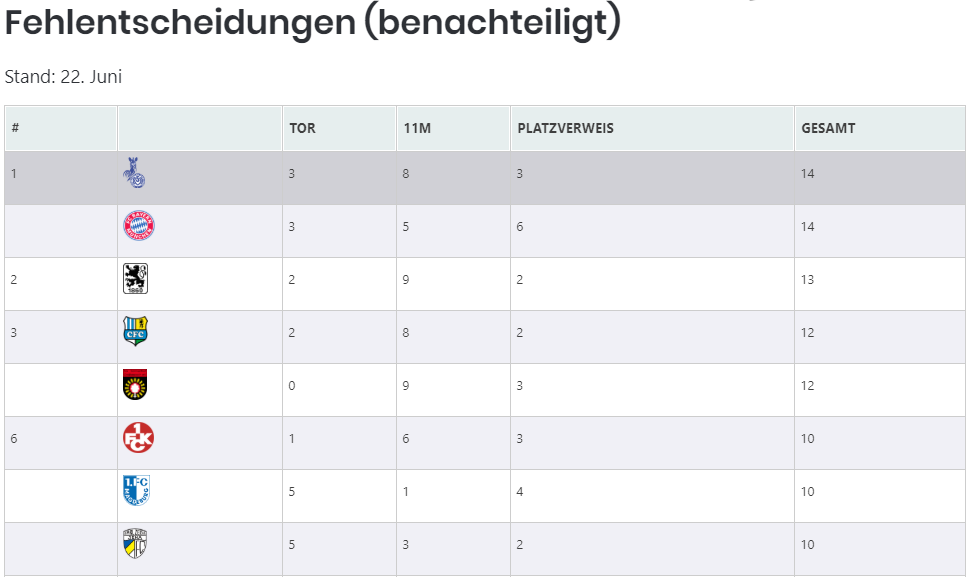Select Duisburg's total value of 14

pos(808,174)
